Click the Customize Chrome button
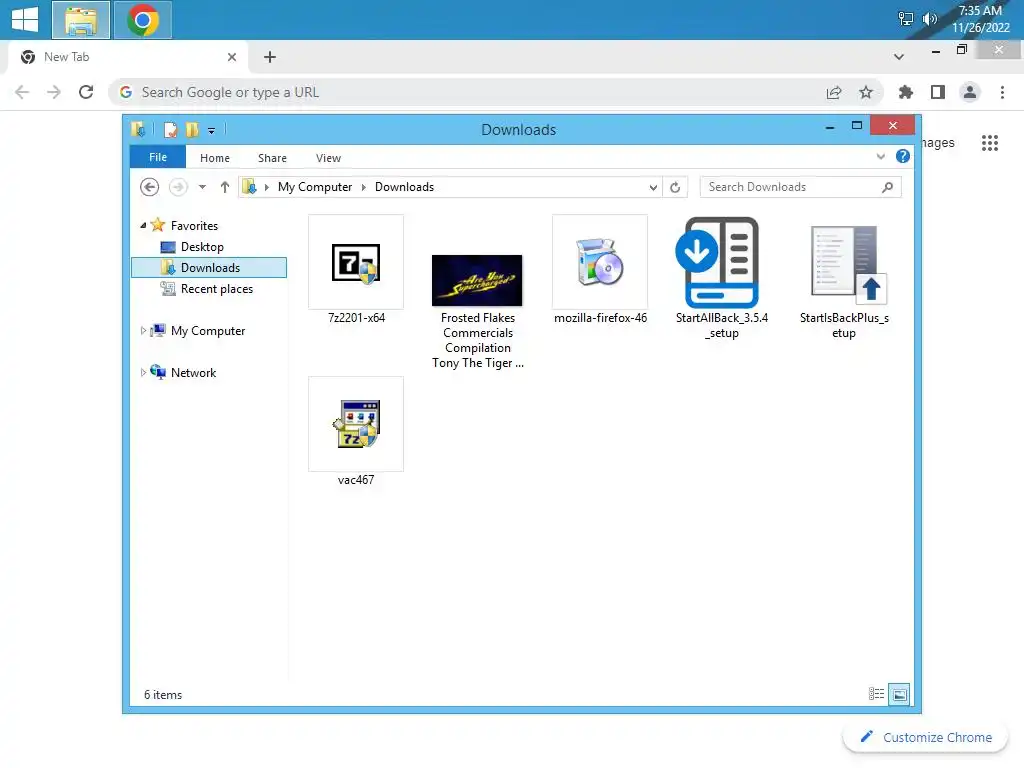This screenshot has width=1024, height=768. click(926, 737)
